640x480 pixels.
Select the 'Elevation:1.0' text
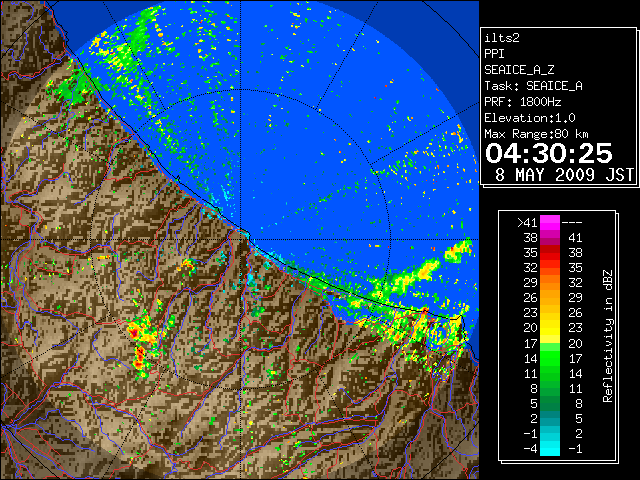click(529, 118)
